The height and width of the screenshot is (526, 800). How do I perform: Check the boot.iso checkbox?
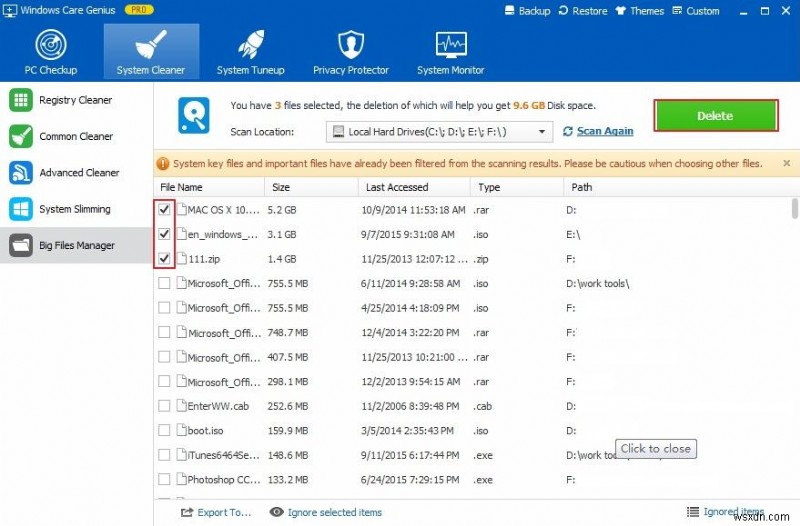click(x=164, y=430)
